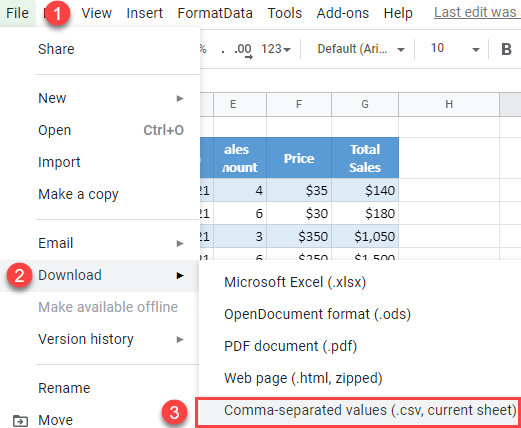Viewport: 521px width, 428px height.
Task: Click the decrease decimal places dot icon
Action: [x=223, y=52]
